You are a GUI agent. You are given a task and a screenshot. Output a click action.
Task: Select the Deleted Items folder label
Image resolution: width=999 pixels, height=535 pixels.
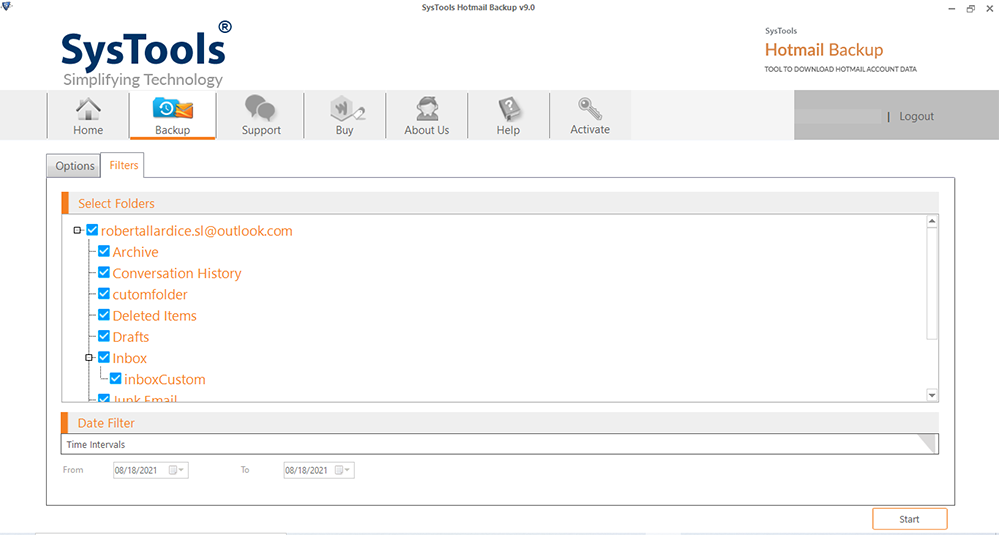pos(155,316)
